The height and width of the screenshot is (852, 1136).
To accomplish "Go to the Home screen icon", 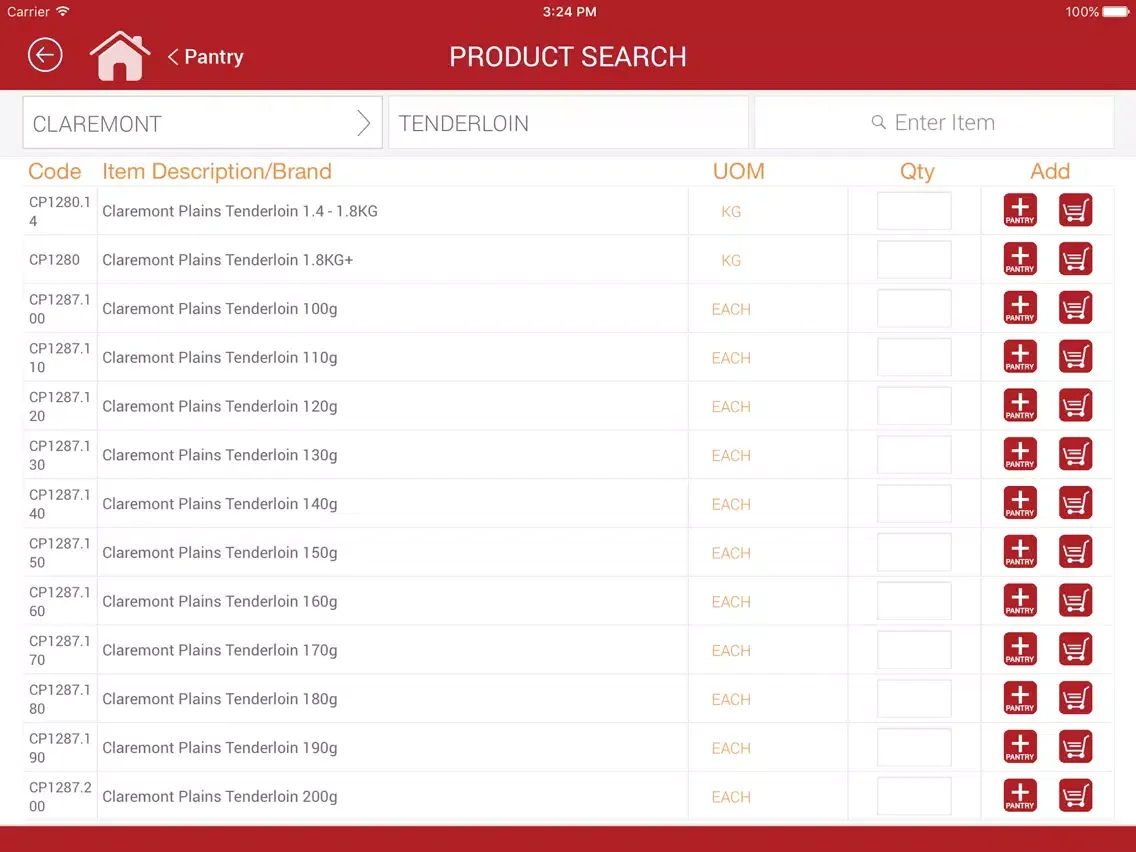I will (120, 56).
